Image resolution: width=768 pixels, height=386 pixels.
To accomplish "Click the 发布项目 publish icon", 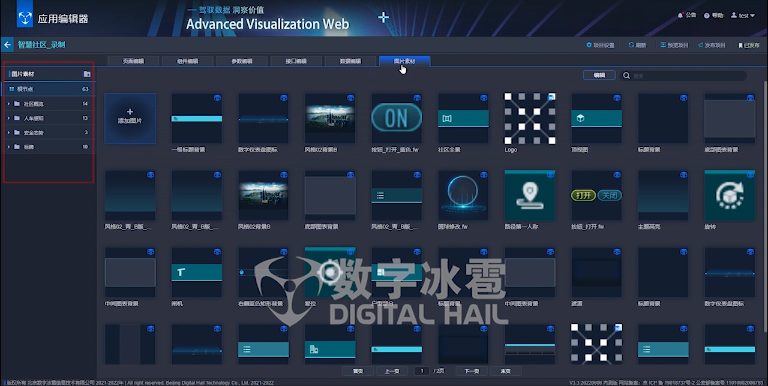I will (701, 45).
